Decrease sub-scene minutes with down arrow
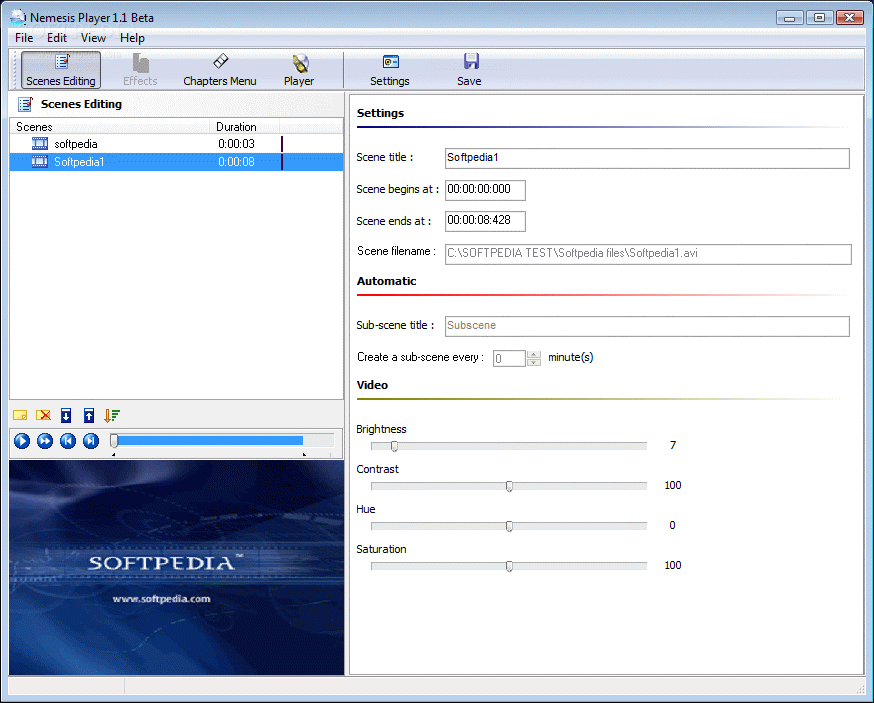Image resolution: width=874 pixels, height=703 pixels. (x=534, y=362)
